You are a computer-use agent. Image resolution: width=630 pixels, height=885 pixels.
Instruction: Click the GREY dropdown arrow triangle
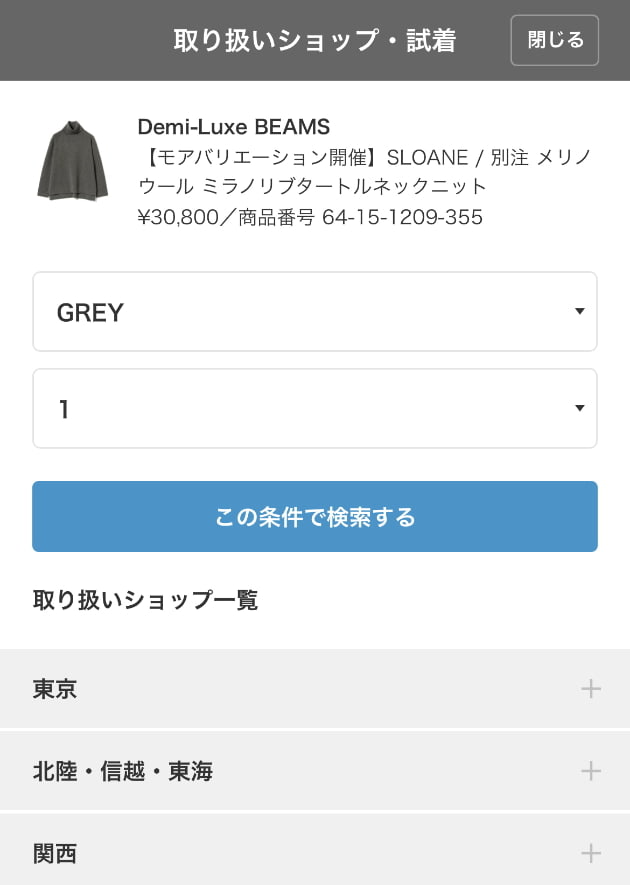[x=579, y=312]
